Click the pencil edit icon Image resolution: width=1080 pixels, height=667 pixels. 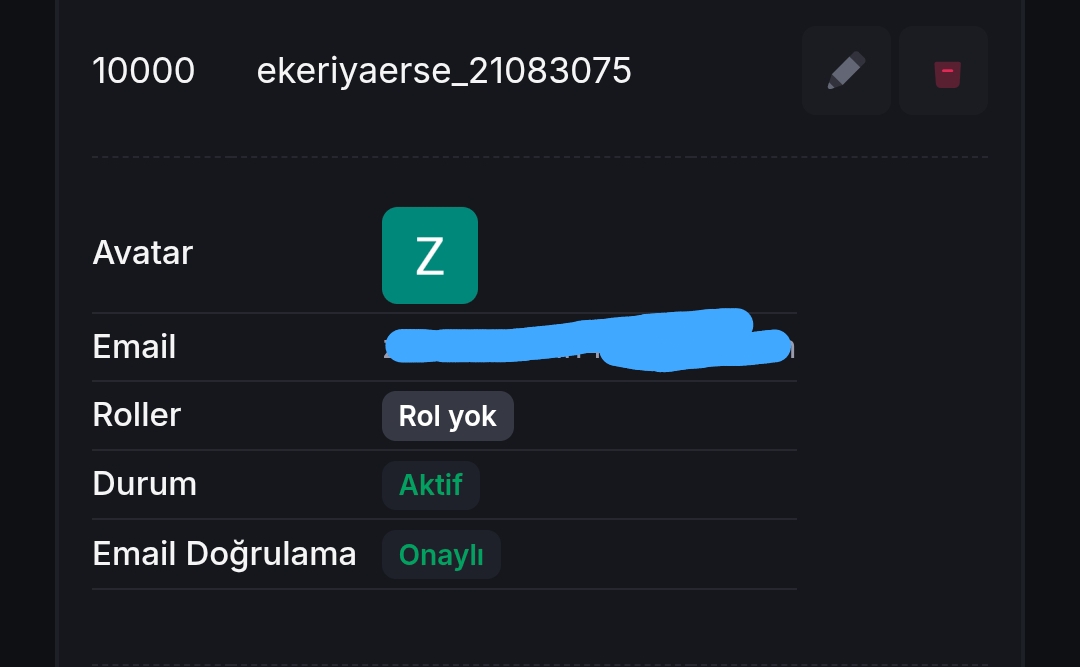coord(846,71)
